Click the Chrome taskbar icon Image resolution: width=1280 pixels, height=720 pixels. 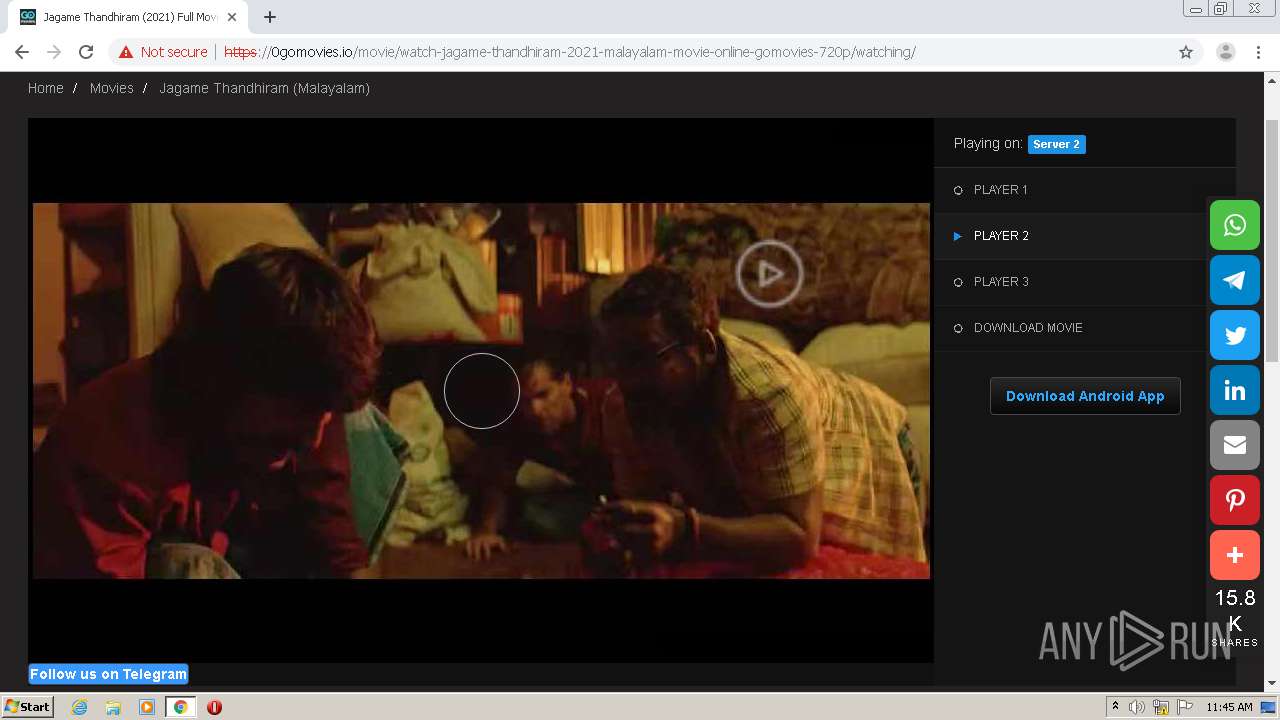(181, 707)
